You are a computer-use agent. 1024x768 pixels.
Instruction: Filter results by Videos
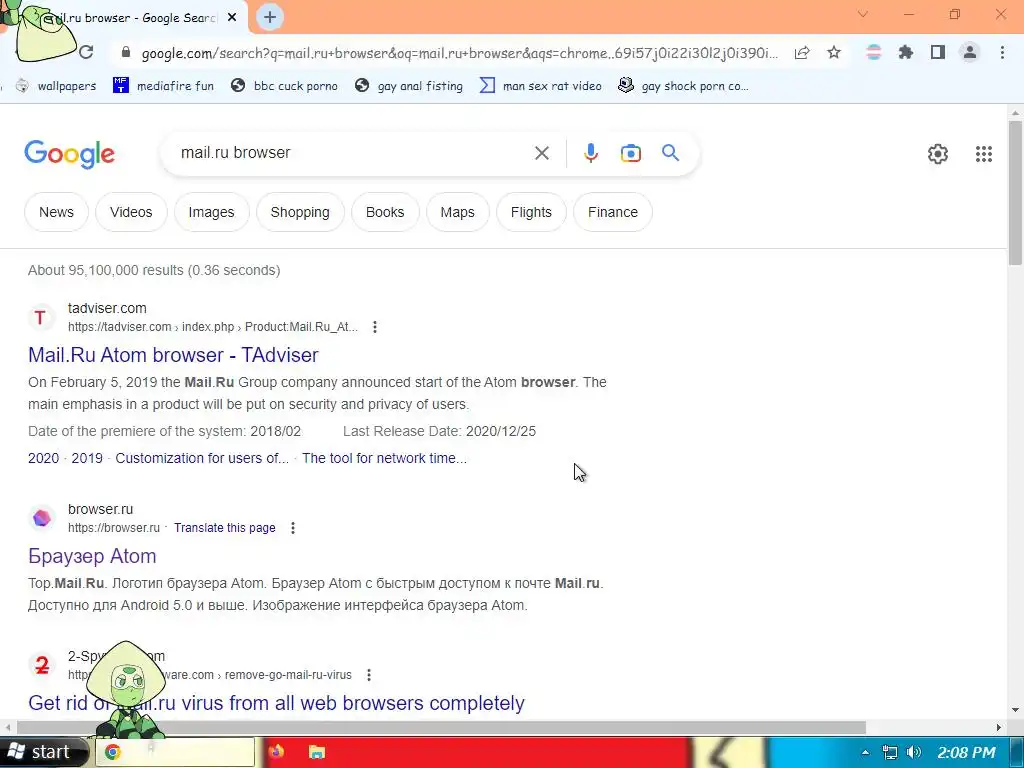(x=131, y=212)
